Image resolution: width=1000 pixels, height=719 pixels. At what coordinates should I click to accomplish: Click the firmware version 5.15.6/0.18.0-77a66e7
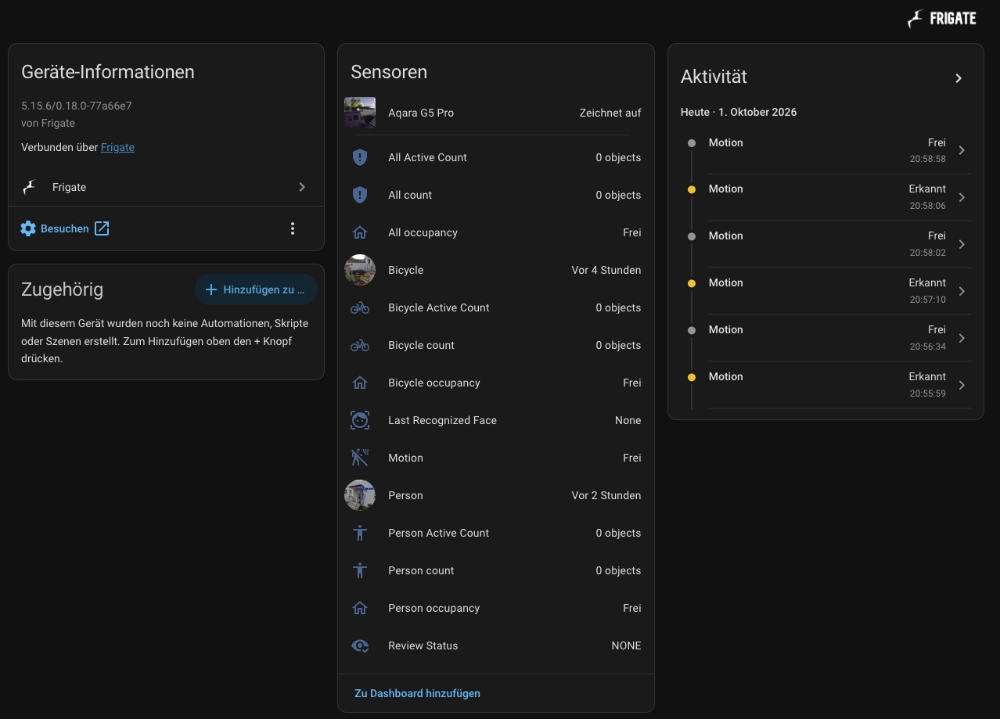click(77, 106)
